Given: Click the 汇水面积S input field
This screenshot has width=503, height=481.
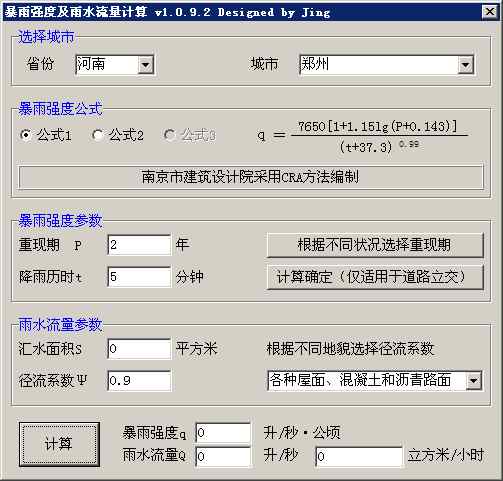Looking at the screenshot, I should pyautogui.click(x=139, y=349).
